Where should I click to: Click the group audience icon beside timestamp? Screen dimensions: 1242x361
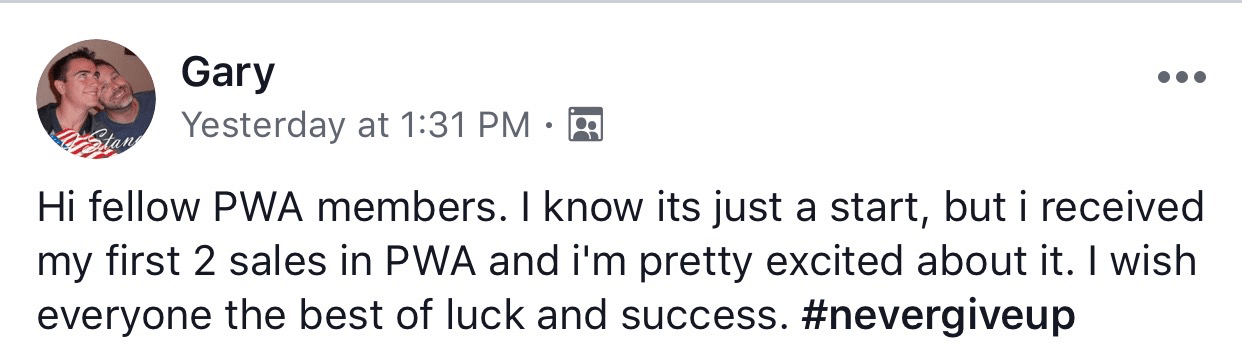[585, 125]
